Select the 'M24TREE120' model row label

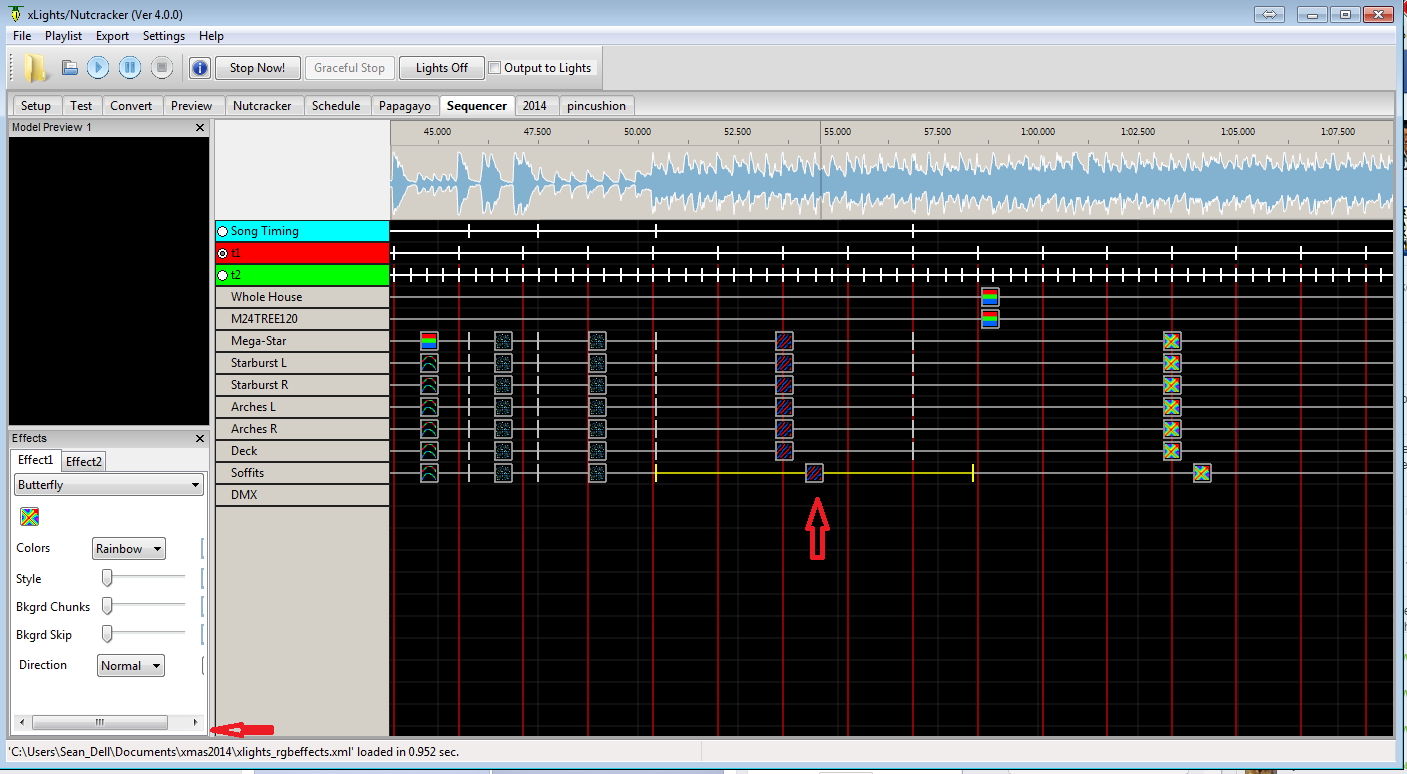pos(302,319)
